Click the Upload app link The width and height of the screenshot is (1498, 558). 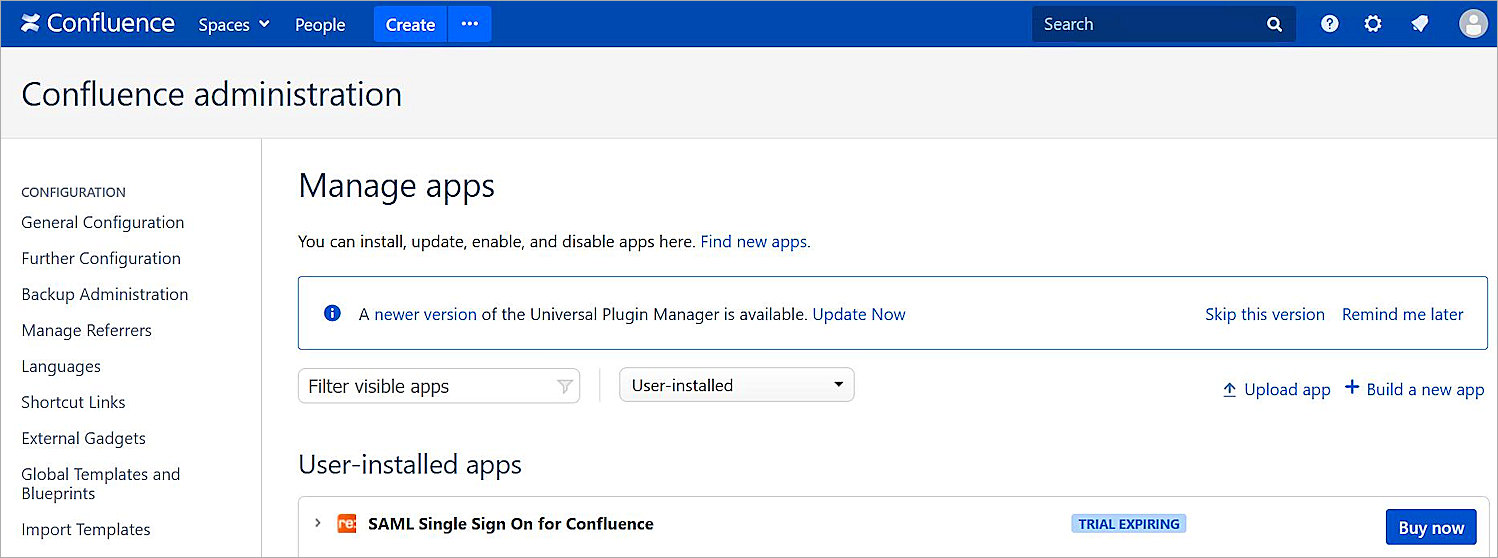coord(1276,389)
